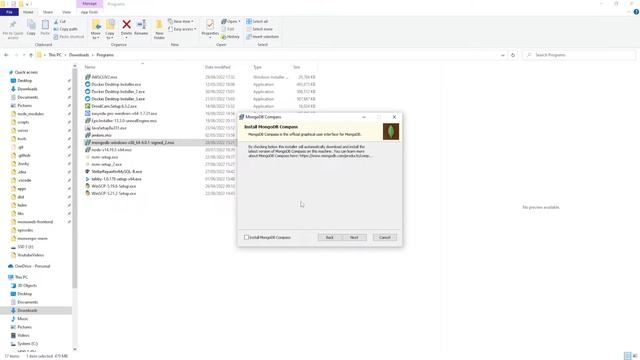The height and width of the screenshot is (360, 640).
Task: Select the AWSCLIV2.msi file
Action: (104, 77)
